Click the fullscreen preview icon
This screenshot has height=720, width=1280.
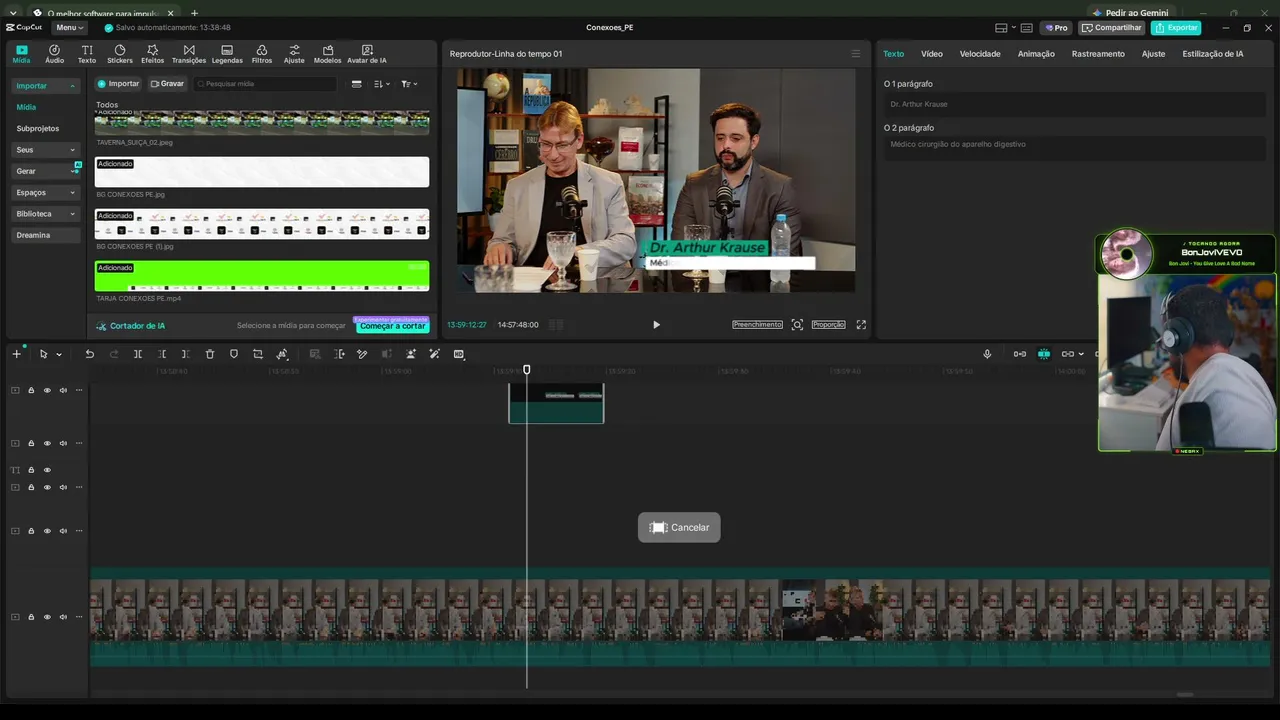click(861, 325)
